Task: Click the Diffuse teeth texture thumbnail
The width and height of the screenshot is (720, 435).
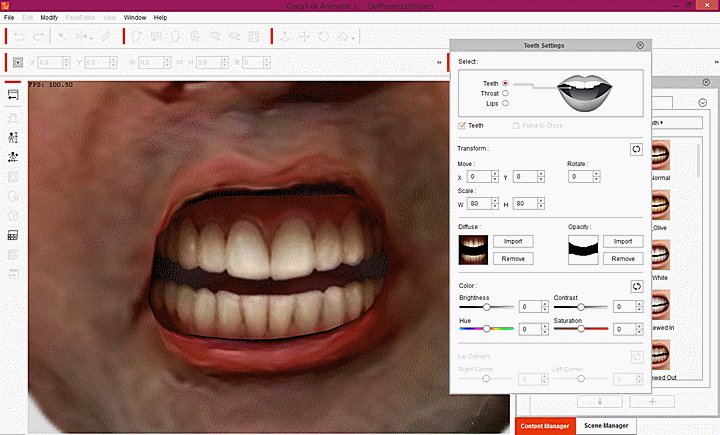Action: [x=473, y=250]
